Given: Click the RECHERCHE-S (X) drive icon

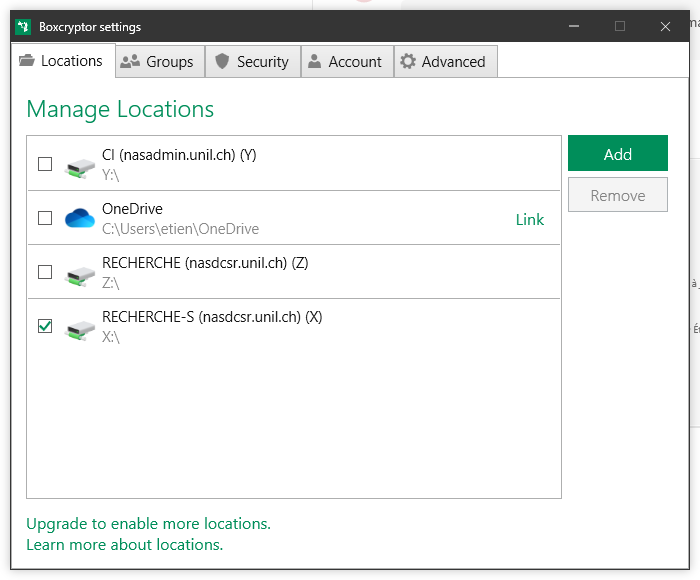Looking at the screenshot, I should pyautogui.click(x=79, y=327).
